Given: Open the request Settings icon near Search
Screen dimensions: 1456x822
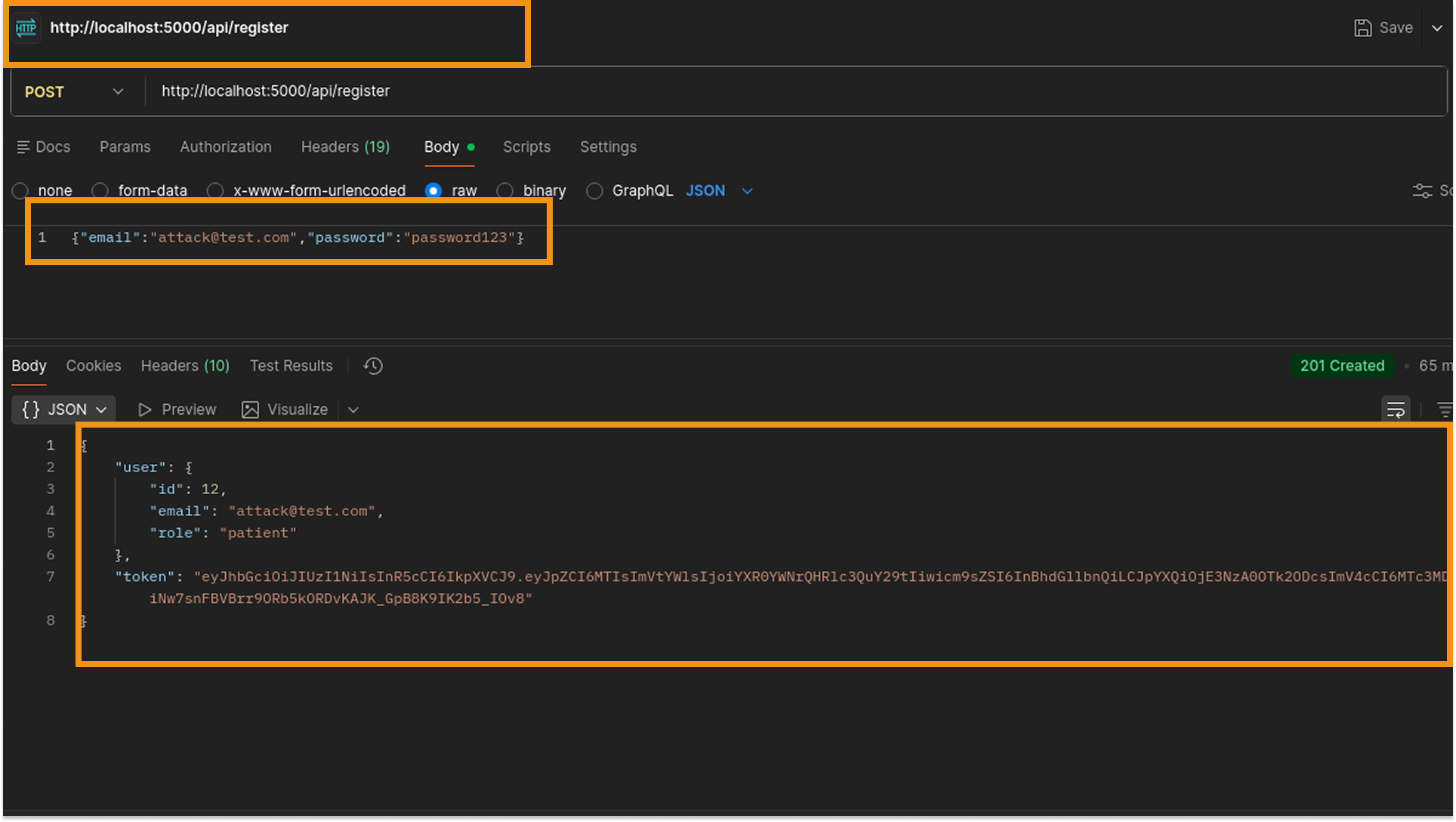Looking at the screenshot, I should point(1423,190).
